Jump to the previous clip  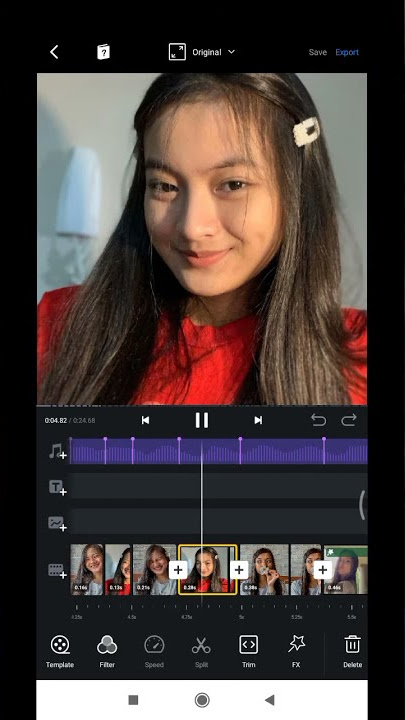click(x=145, y=420)
